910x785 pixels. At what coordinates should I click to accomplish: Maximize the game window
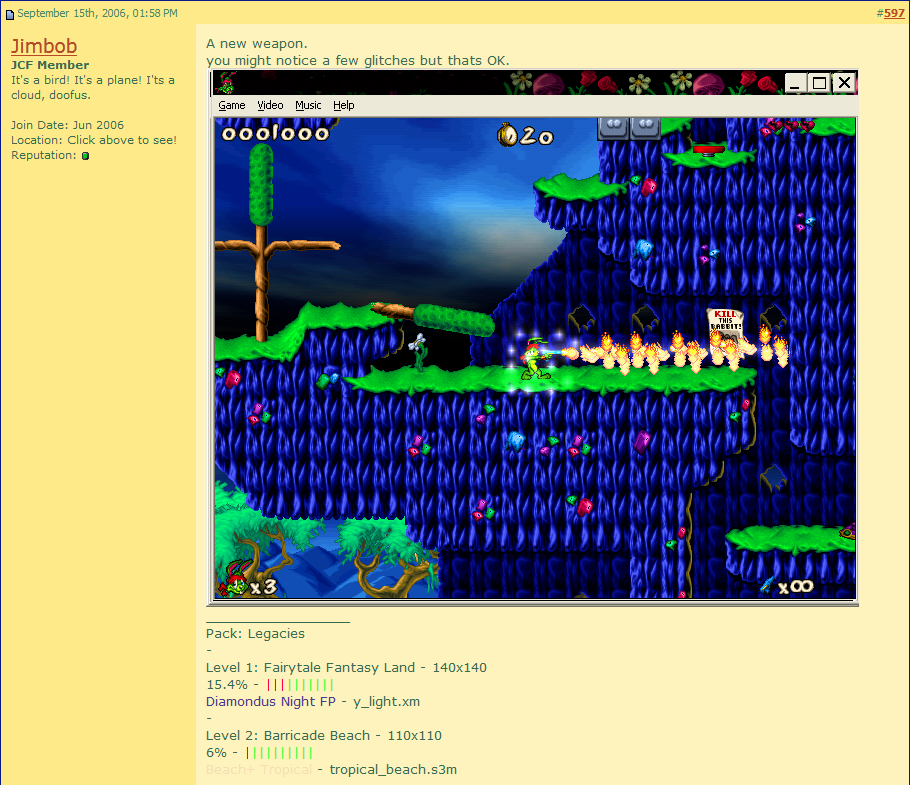pyautogui.click(x=819, y=83)
